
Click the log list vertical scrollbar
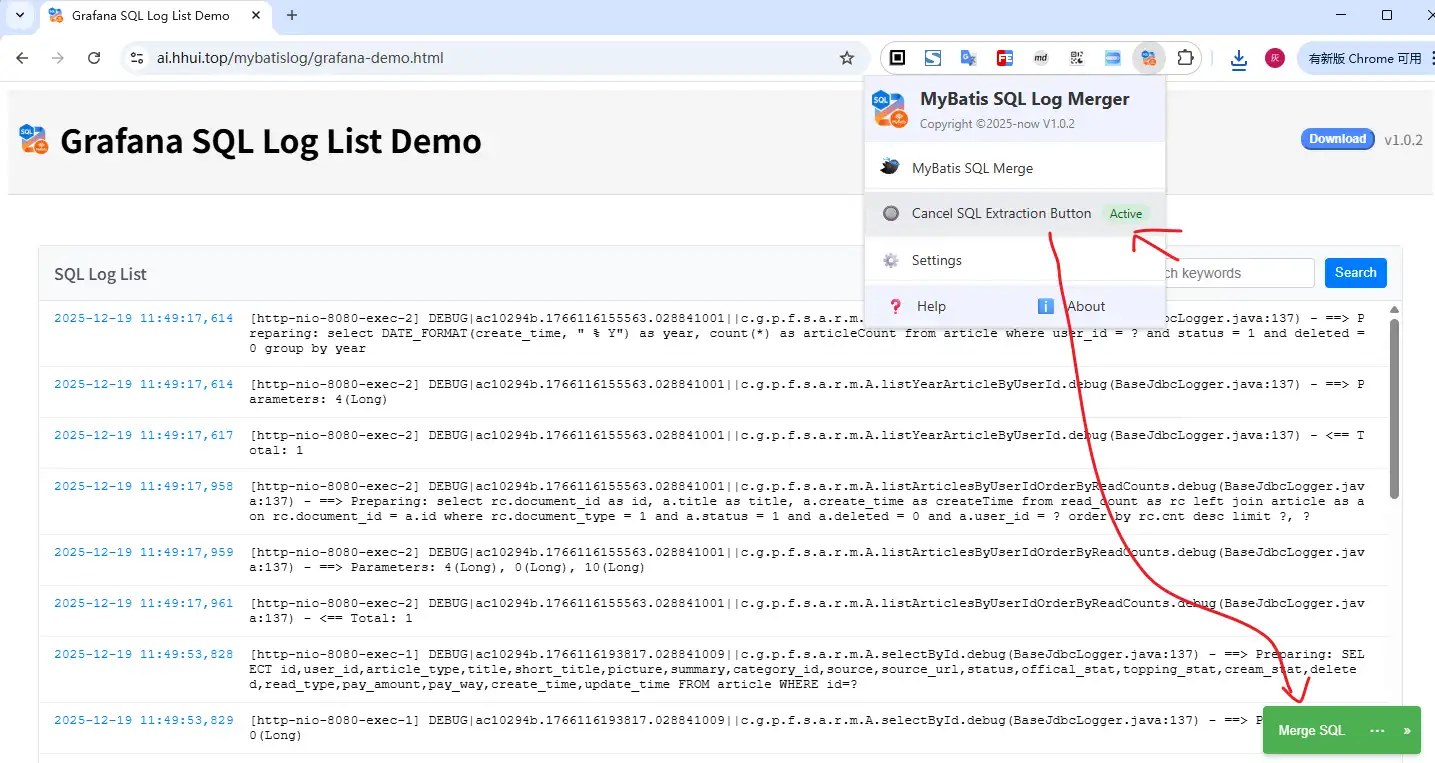click(1394, 410)
